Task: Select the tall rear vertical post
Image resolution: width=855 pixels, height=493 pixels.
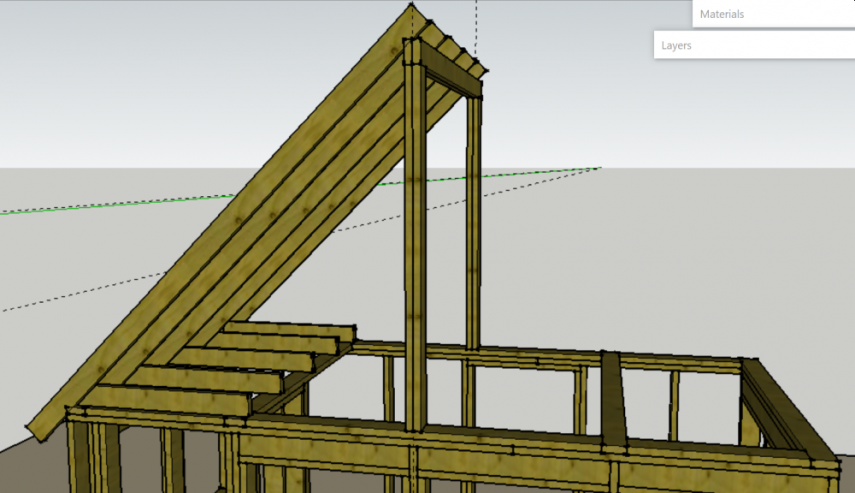Action: click(473, 230)
